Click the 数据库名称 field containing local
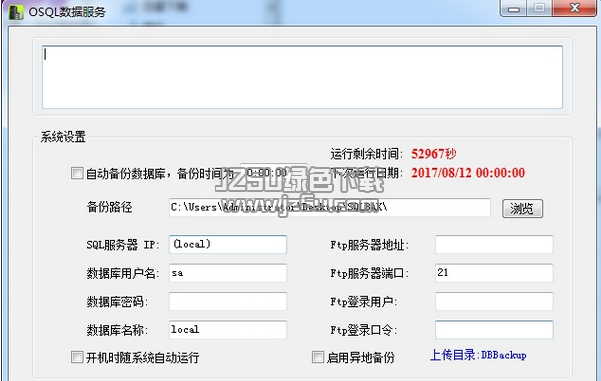Screen dimensions: 601x381 click(x=228, y=330)
